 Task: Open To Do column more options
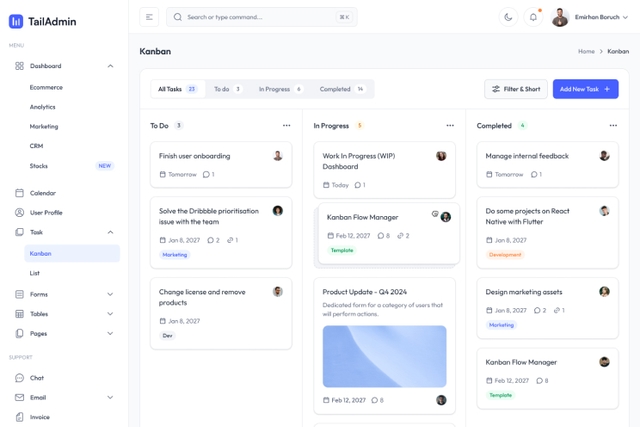tap(287, 125)
